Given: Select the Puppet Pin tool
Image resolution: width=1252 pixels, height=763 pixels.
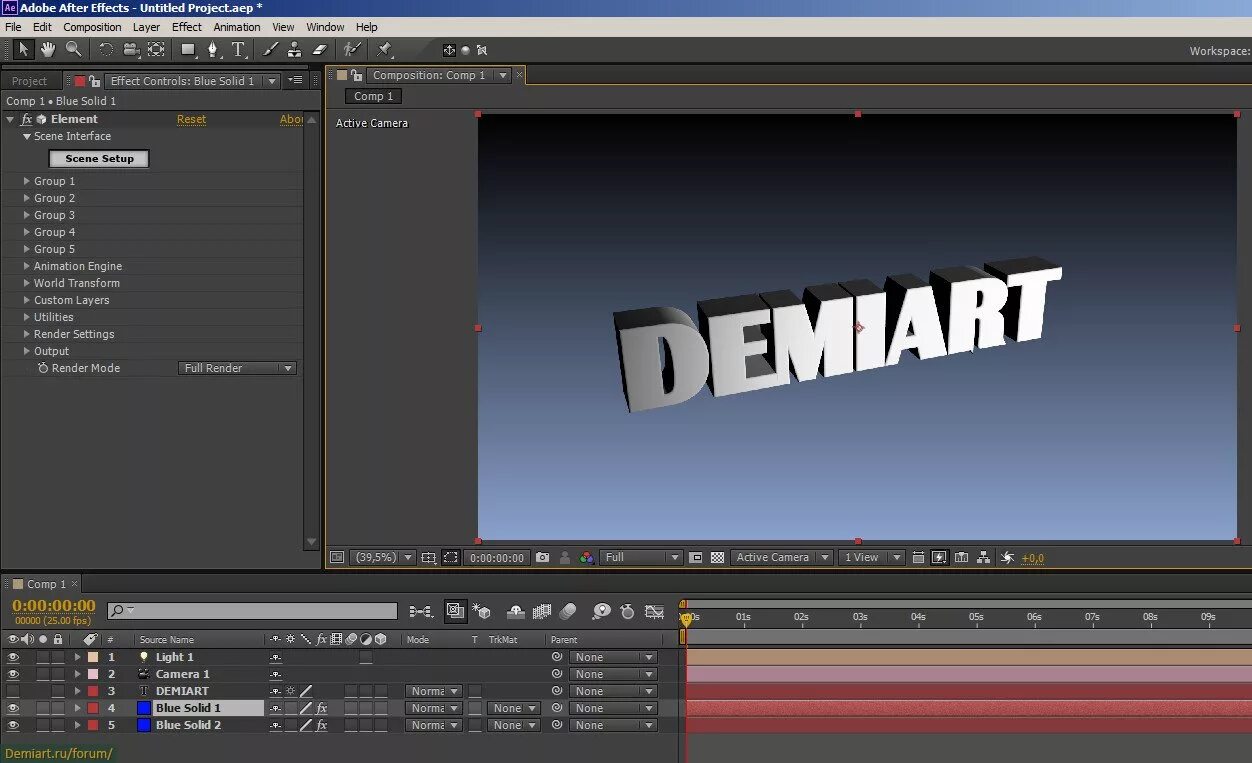Looking at the screenshot, I should click(384, 49).
